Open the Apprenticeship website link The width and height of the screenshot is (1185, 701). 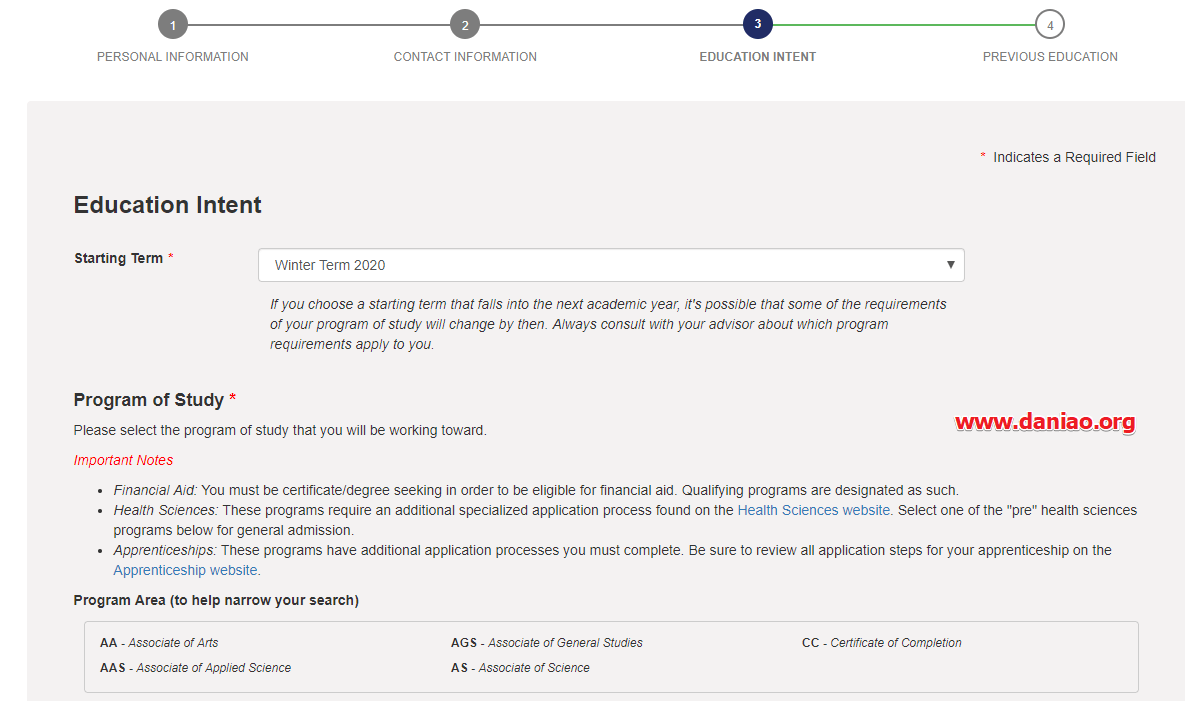point(186,570)
